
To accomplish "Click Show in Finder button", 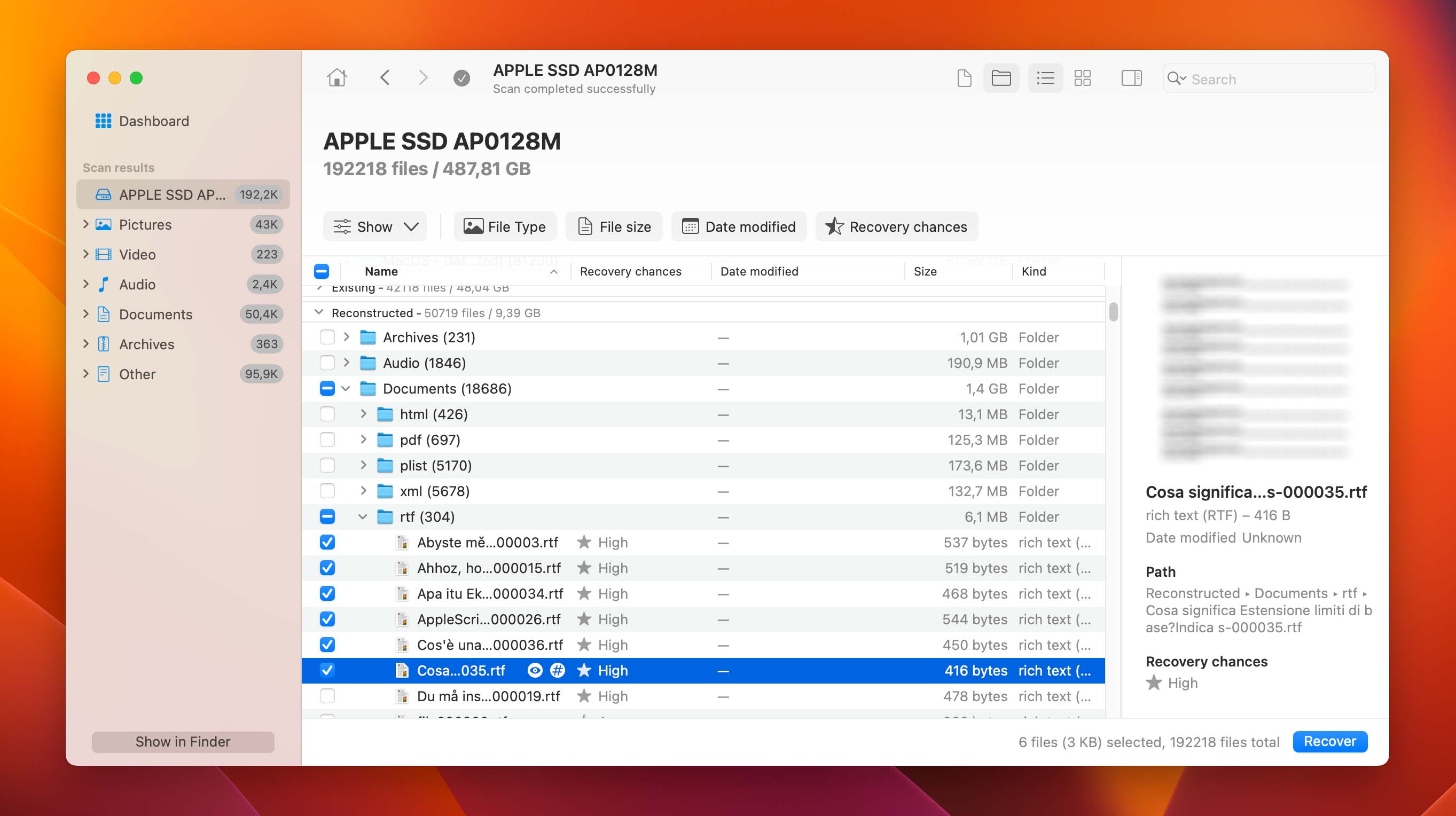I will (183, 741).
